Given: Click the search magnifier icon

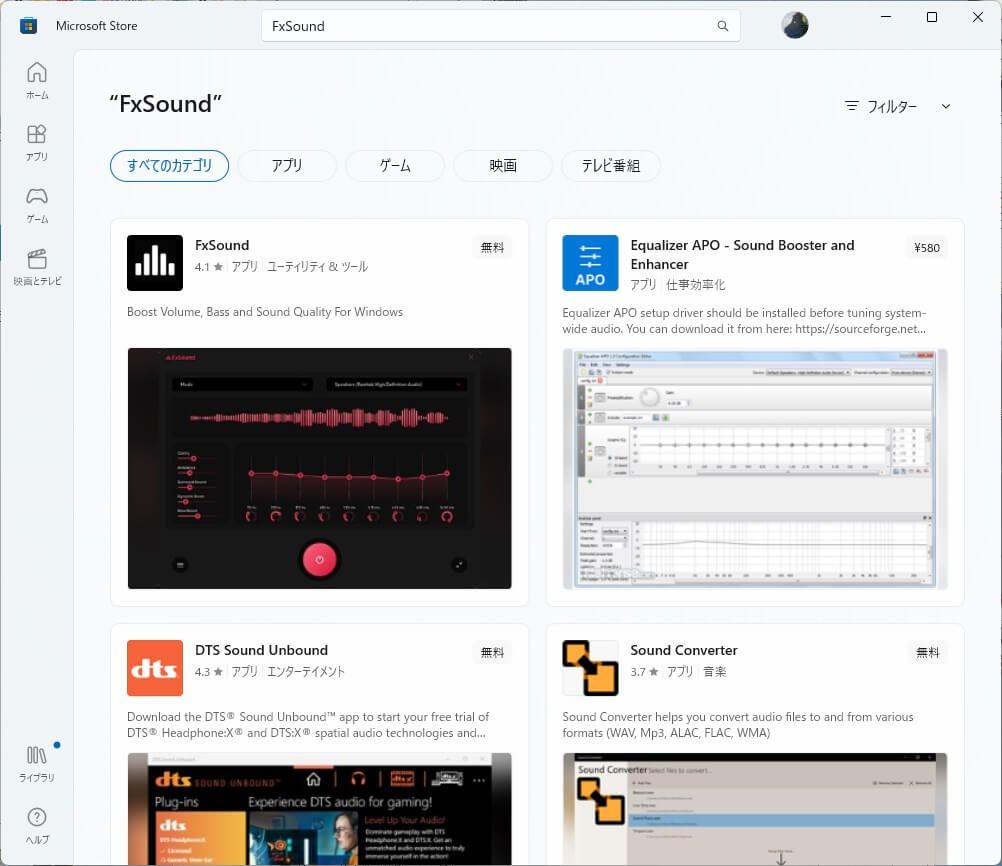Looking at the screenshot, I should point(723,26).
